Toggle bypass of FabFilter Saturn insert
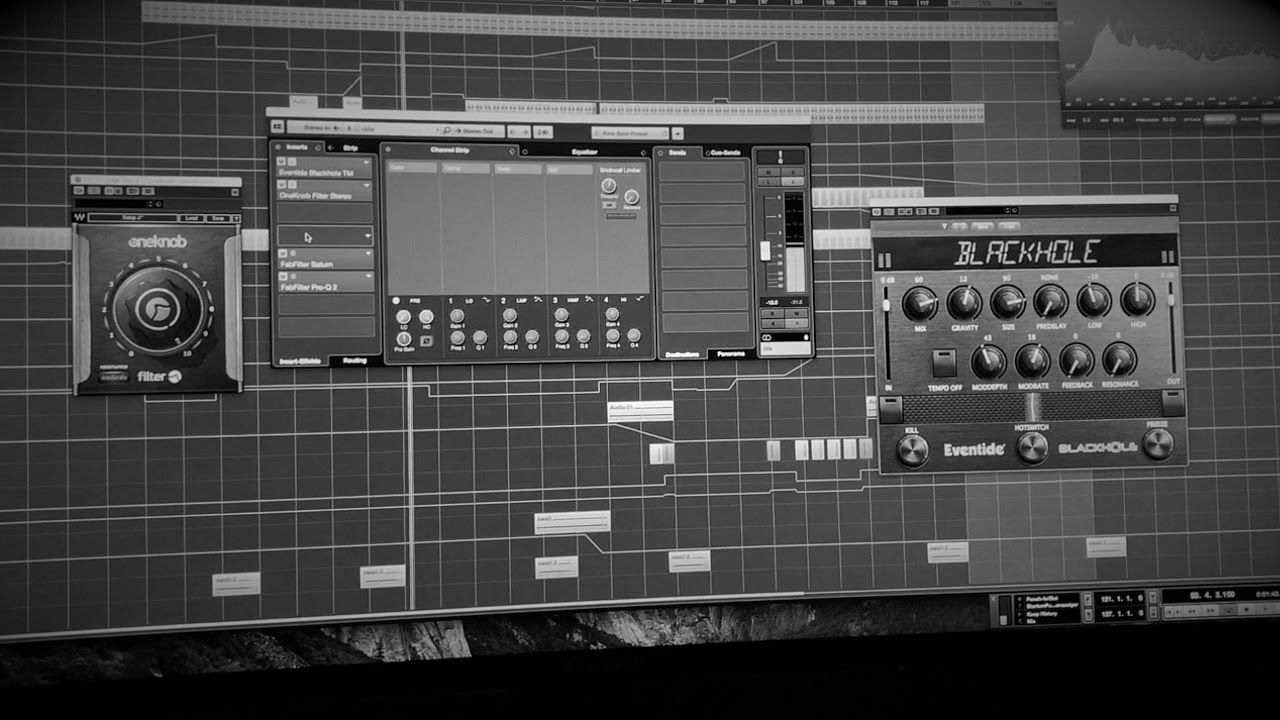Viewport: 1280px width, 720px height. 282,253
